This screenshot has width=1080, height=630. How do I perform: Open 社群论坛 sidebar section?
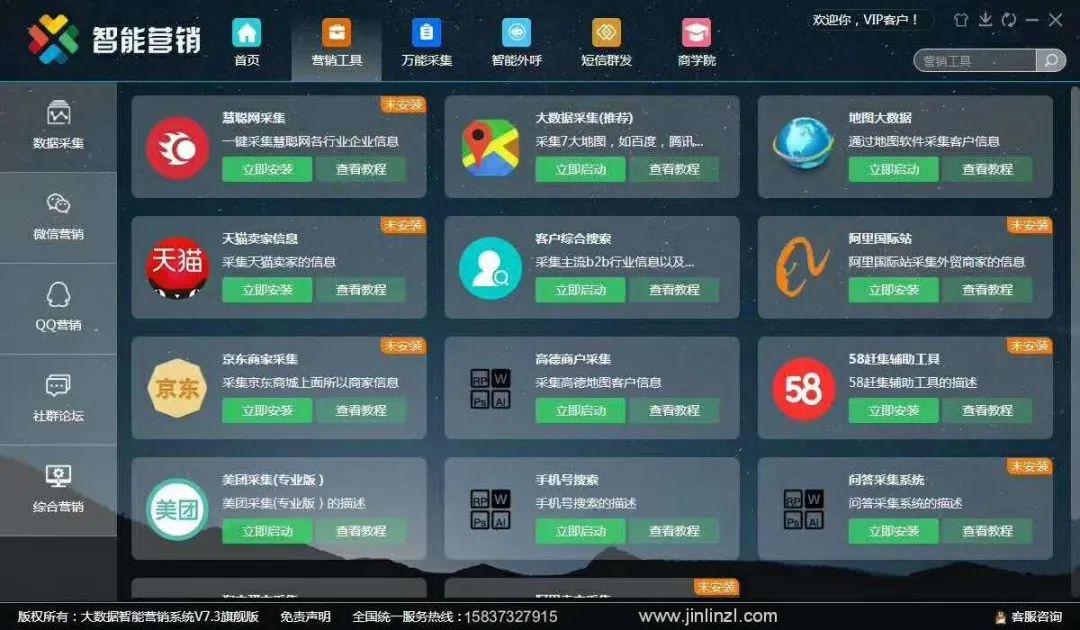click(58, 399)
